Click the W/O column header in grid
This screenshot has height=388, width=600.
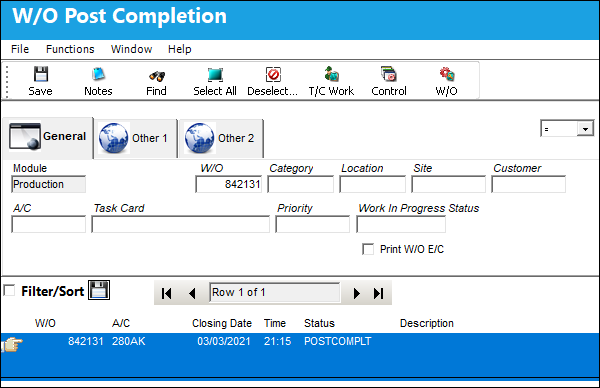(x=45, y=323)
